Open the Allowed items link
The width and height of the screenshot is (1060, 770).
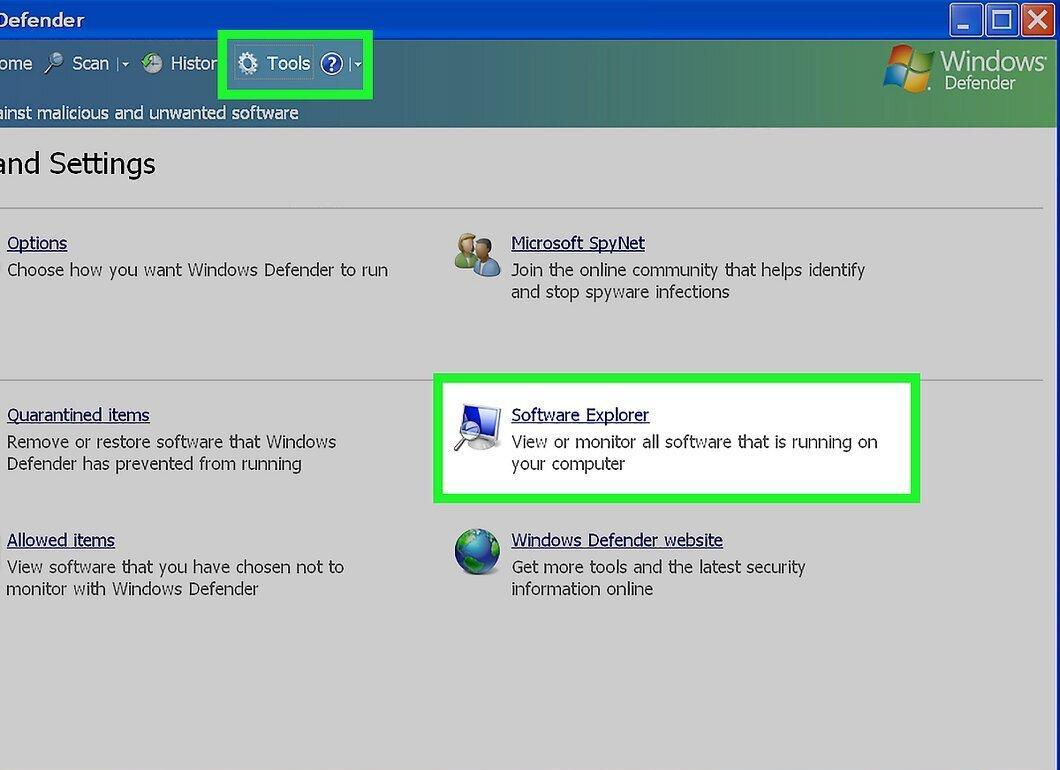(x=61, y=540)
